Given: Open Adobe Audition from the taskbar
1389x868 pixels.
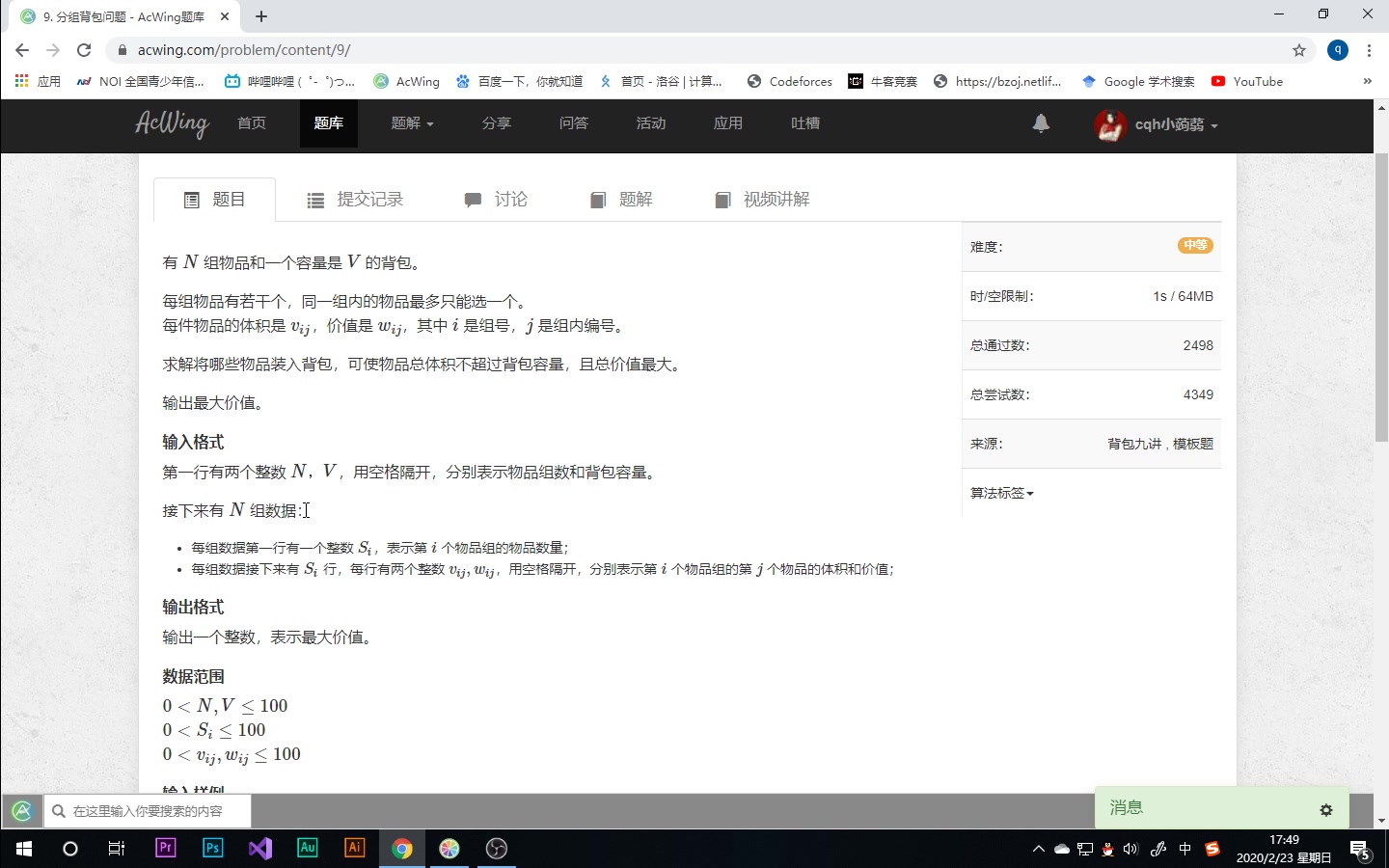Looking at the screenshot, I should tap(307, 848).
